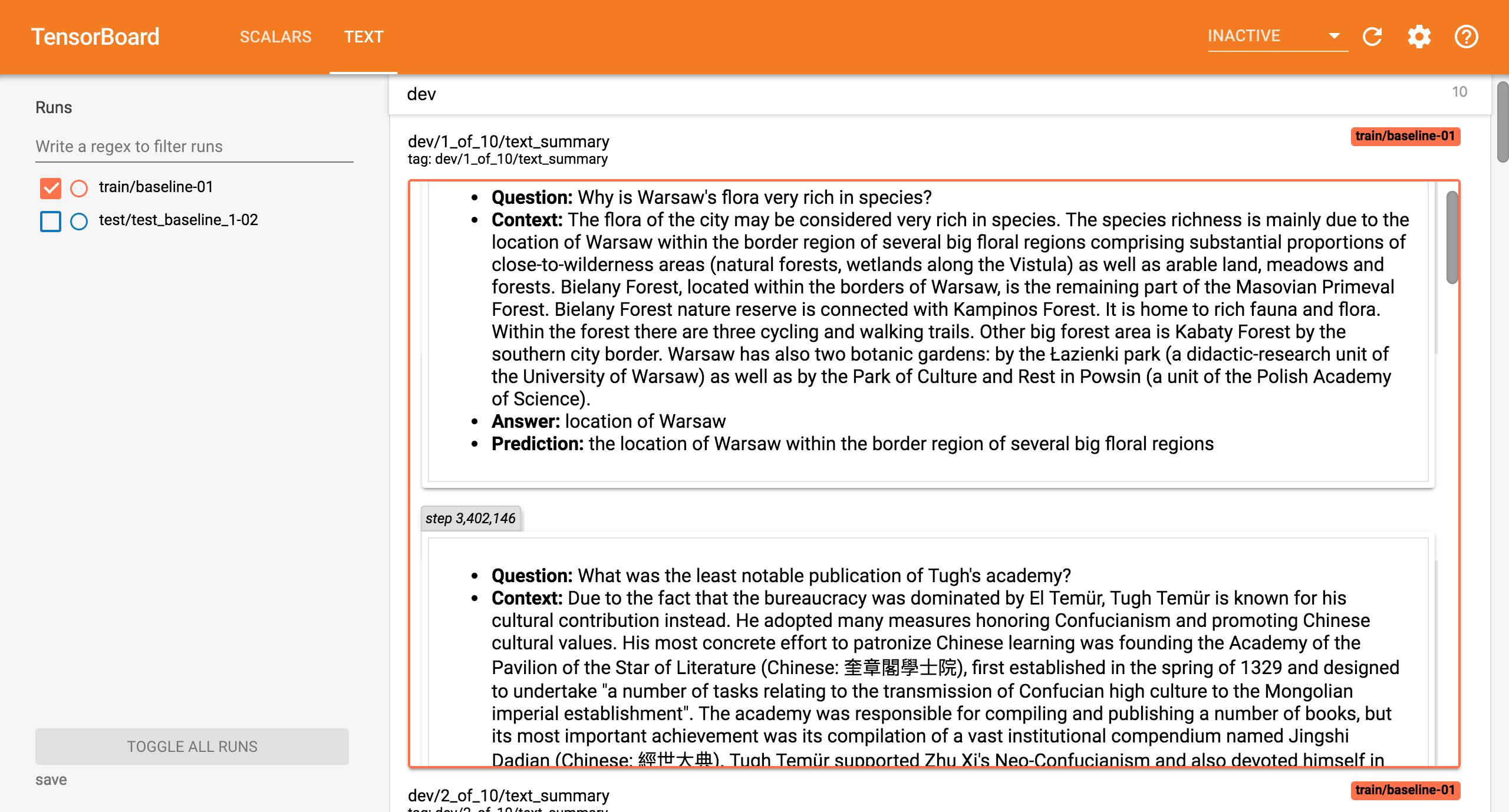This screenshot has width=1509, height=812.
Task: Click the dropdown arrow next to INACTIVE
Action: (1335, 37)
